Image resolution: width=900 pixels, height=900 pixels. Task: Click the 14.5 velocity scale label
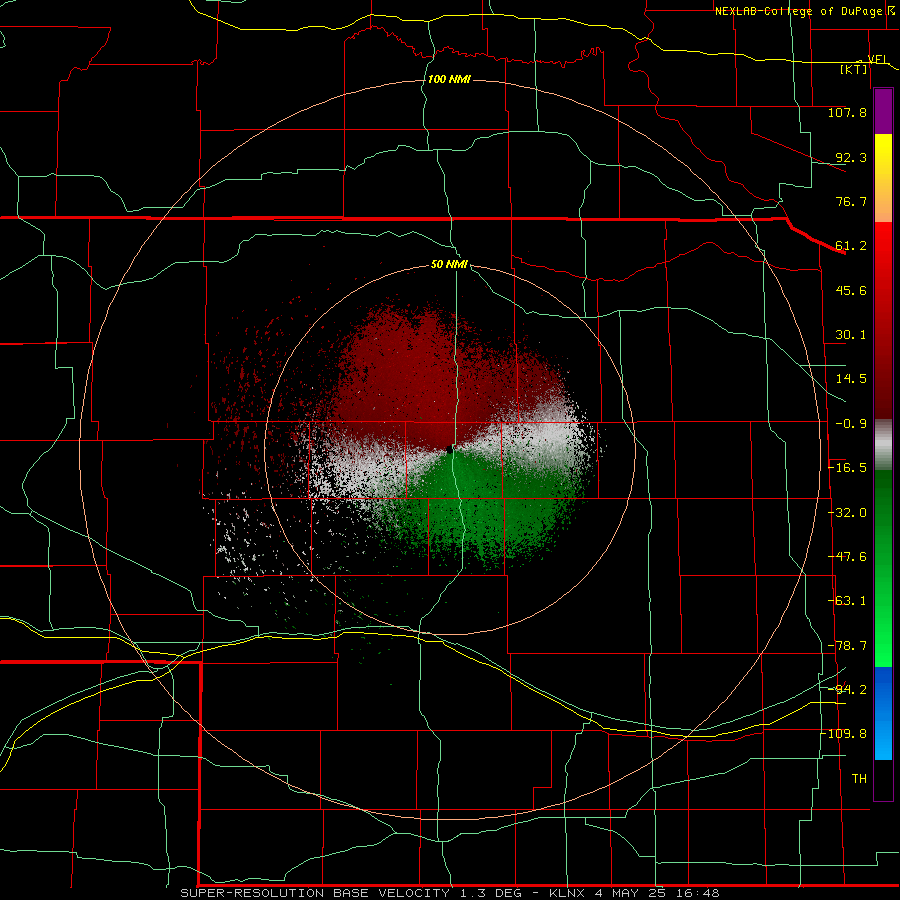851,379
